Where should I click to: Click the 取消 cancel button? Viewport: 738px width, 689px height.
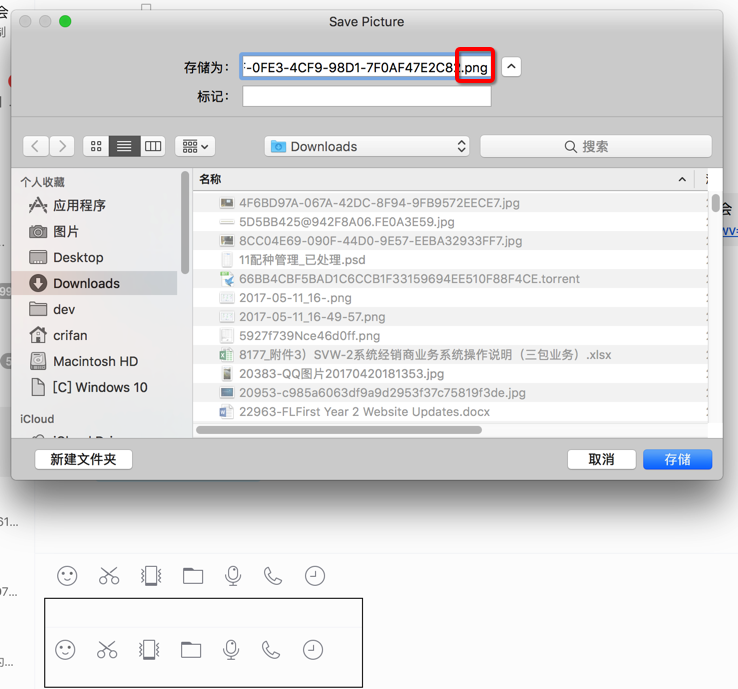point(602,459)
